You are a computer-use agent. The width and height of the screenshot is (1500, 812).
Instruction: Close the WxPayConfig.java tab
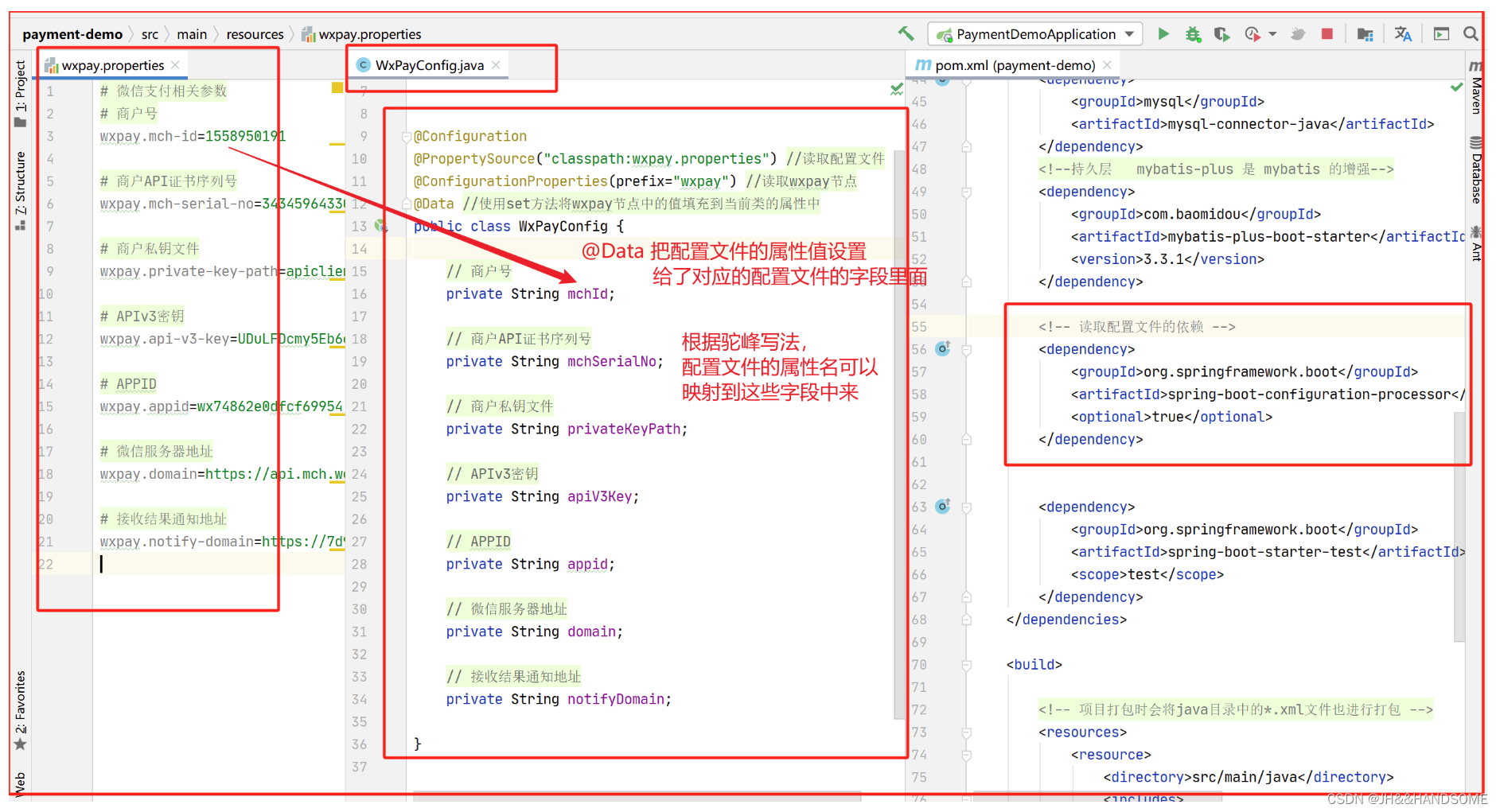[x=496, y=65]
